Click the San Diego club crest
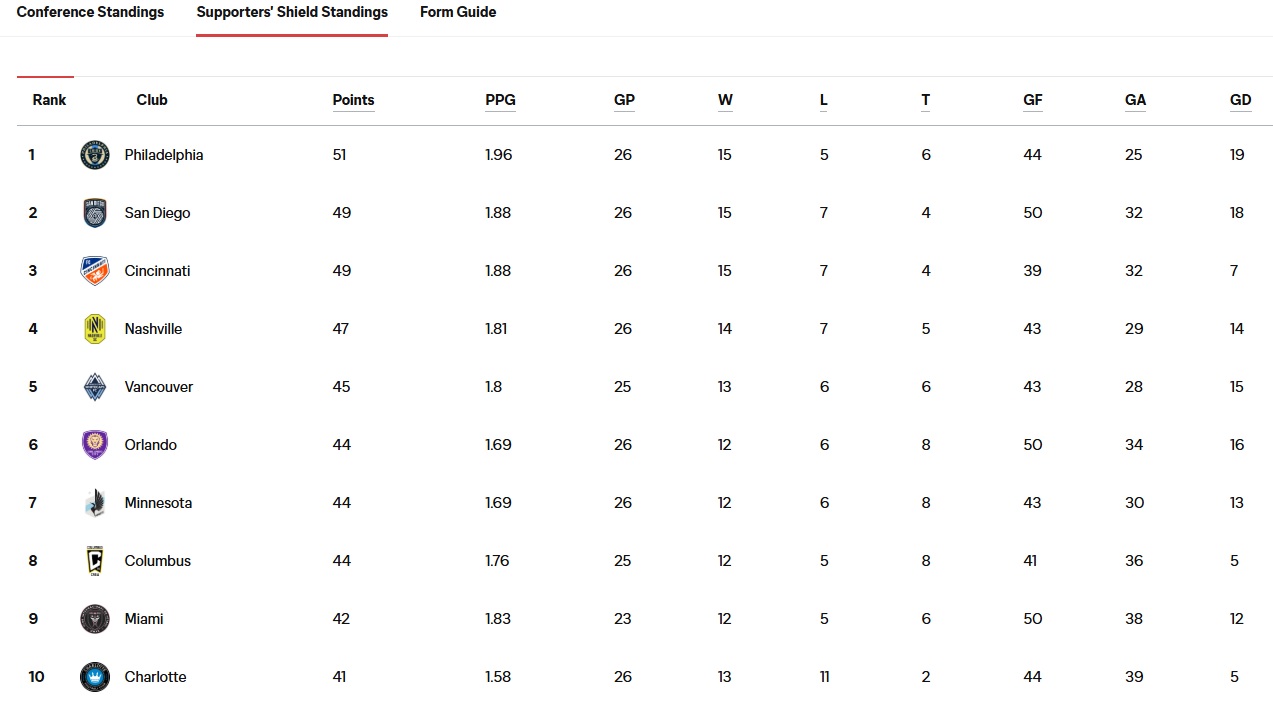The image size is (1273, 708). tap(95, 213)
